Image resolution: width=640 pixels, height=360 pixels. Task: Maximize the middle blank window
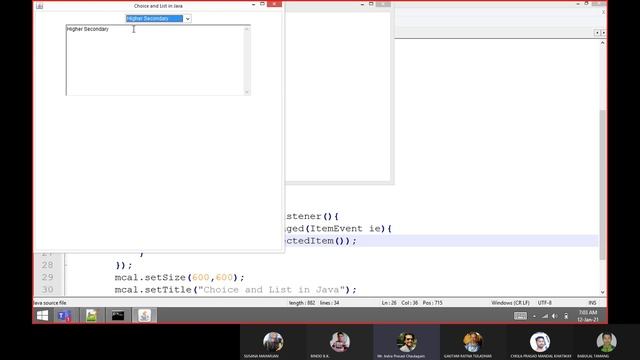[x=371, y=4]
